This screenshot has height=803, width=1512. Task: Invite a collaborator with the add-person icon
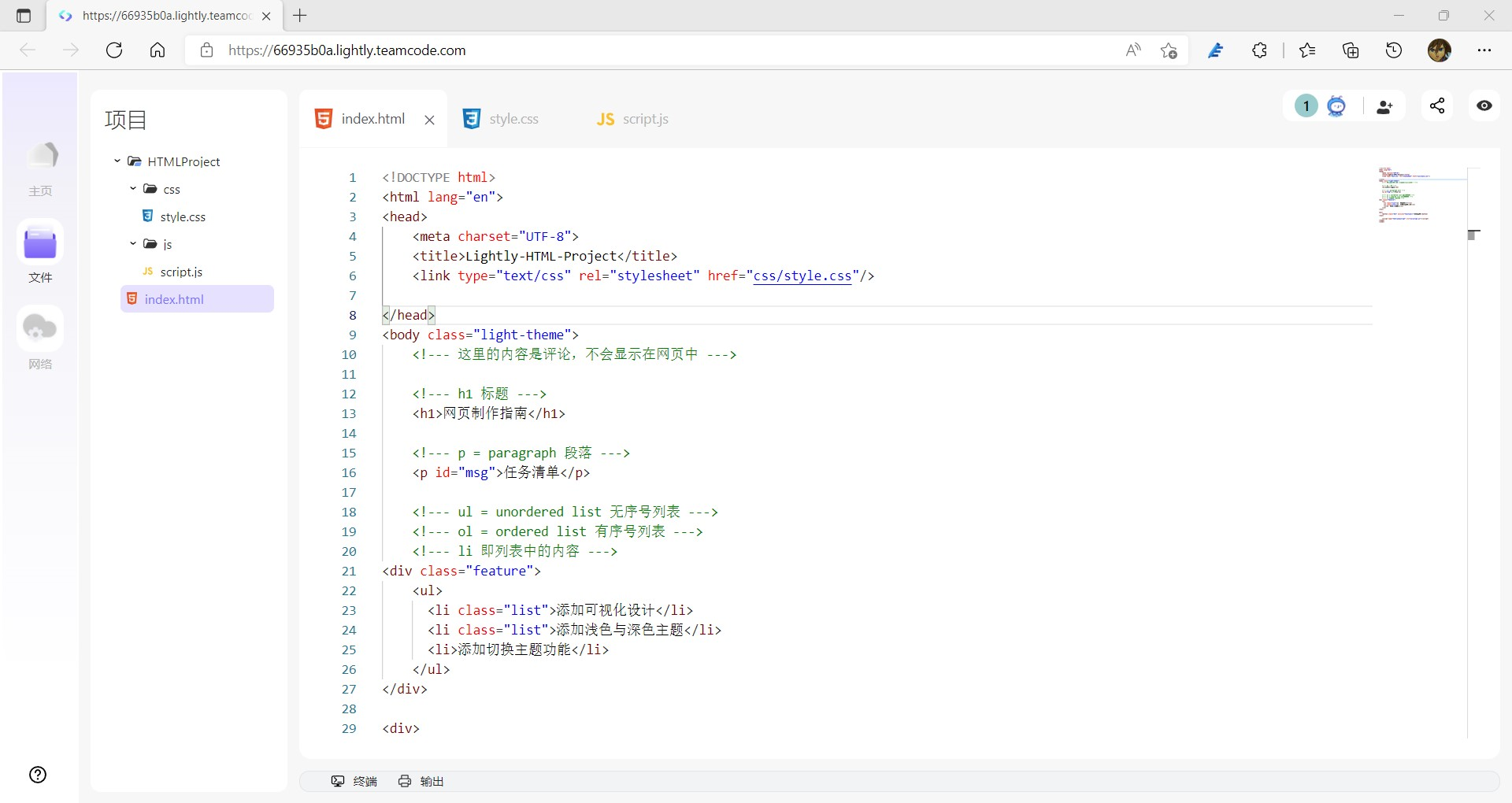coord(1384,105)
